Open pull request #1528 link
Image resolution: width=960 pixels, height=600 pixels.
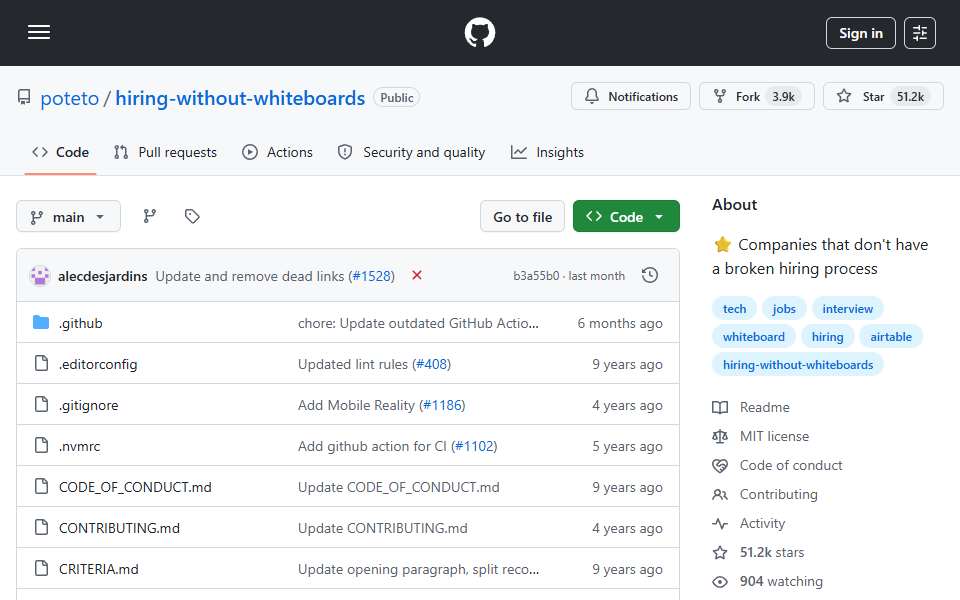pyautogui.click(x=372, y=276)
